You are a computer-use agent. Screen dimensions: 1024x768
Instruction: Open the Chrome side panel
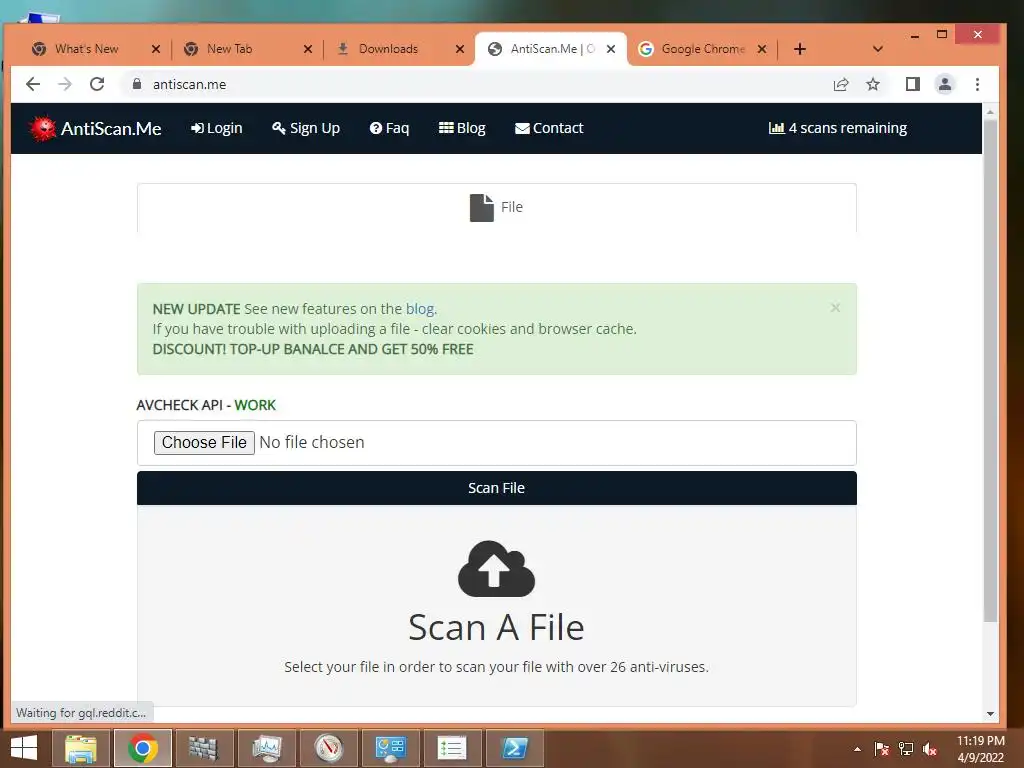point(913,84)
